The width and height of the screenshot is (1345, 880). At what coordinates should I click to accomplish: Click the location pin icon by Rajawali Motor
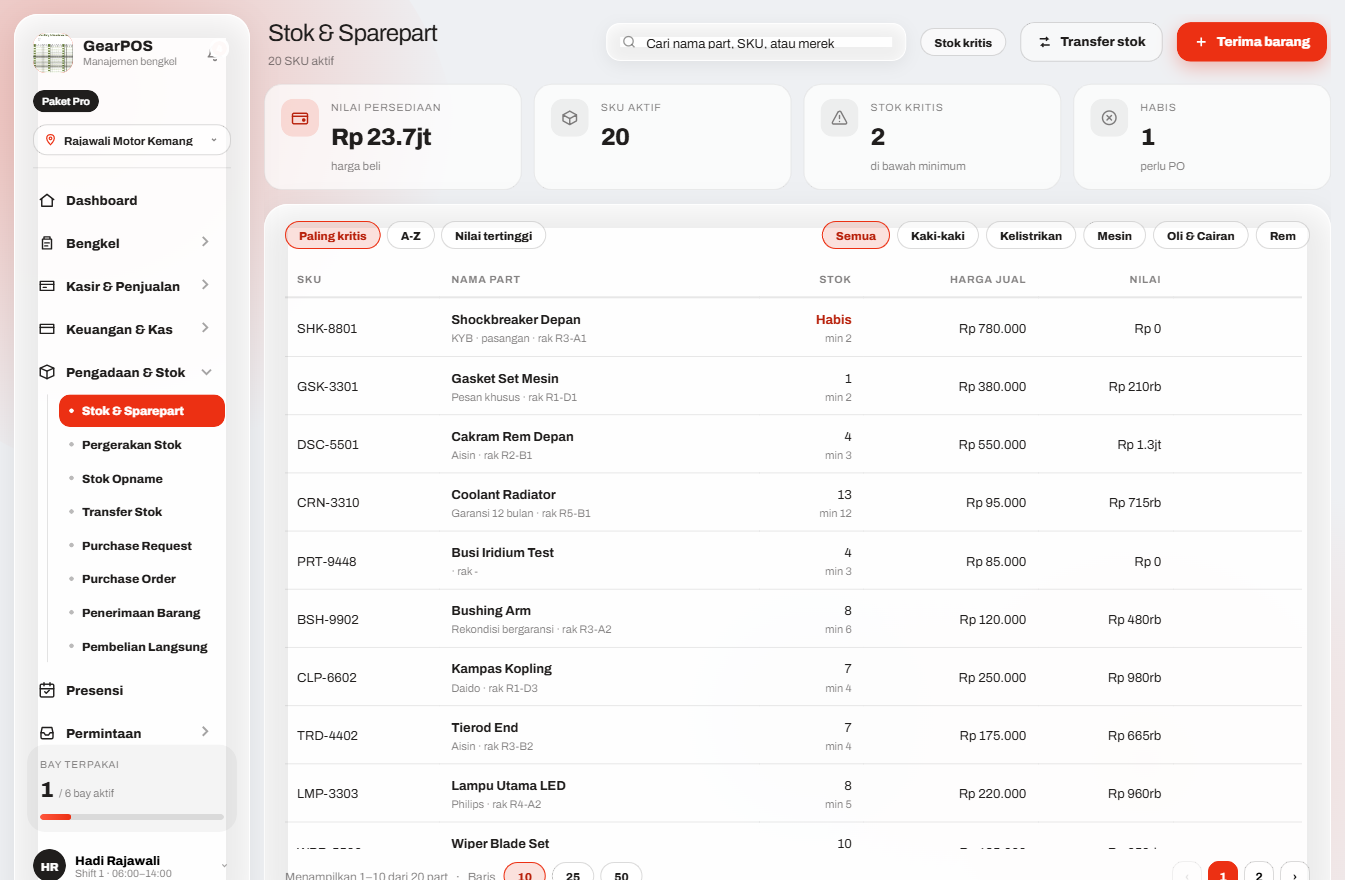[x=50, y=140]
